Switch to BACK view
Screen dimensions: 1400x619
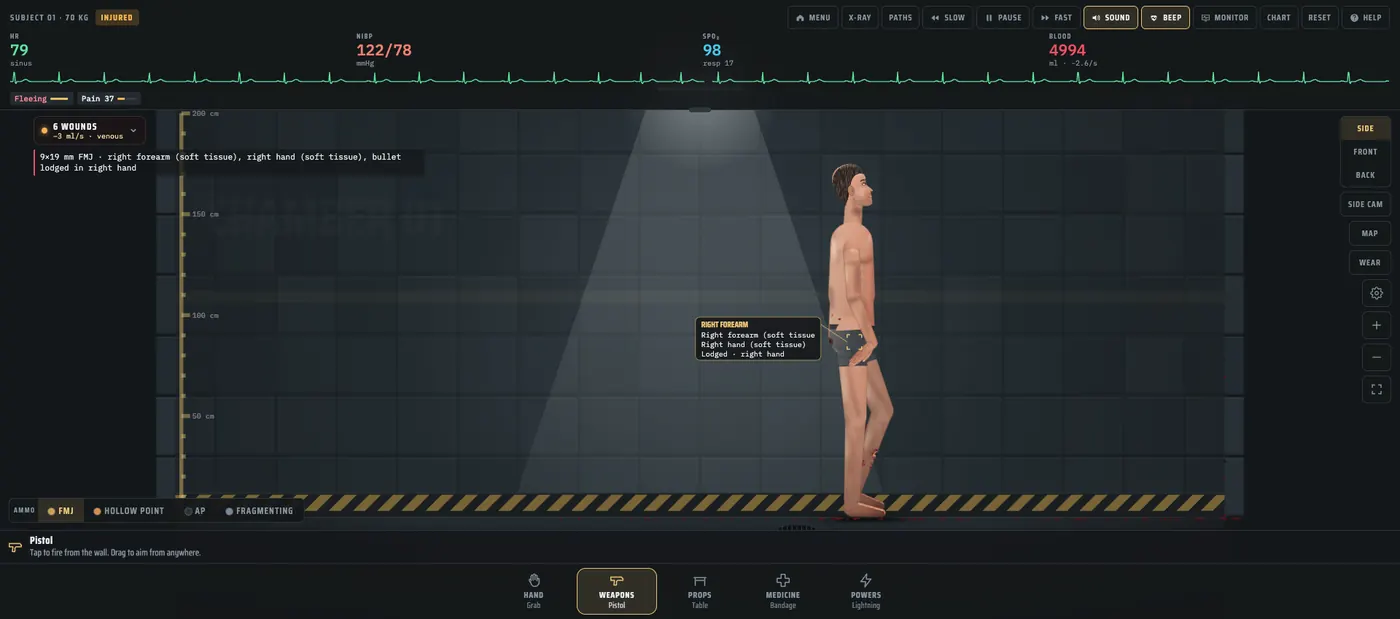pos(1365,175)
